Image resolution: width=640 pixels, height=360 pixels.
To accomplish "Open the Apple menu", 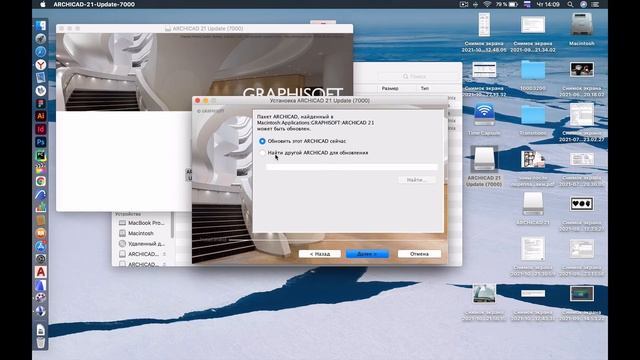I will coord(43,4).
